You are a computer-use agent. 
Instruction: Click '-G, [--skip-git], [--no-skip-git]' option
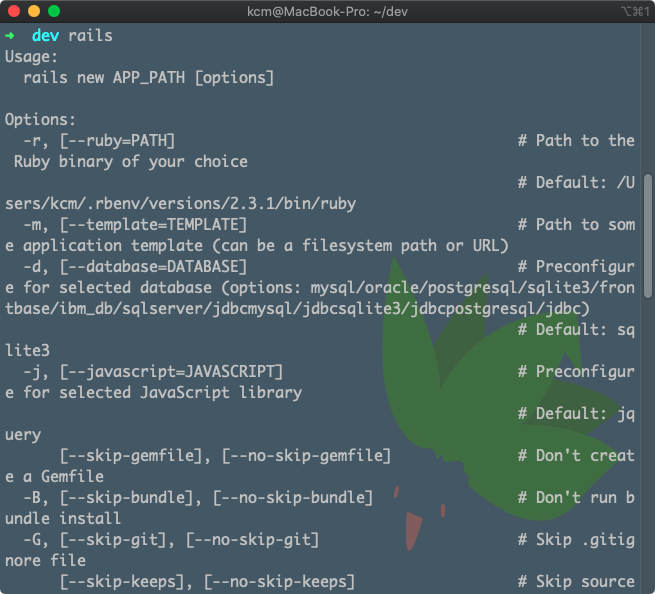tap(171, 540)
